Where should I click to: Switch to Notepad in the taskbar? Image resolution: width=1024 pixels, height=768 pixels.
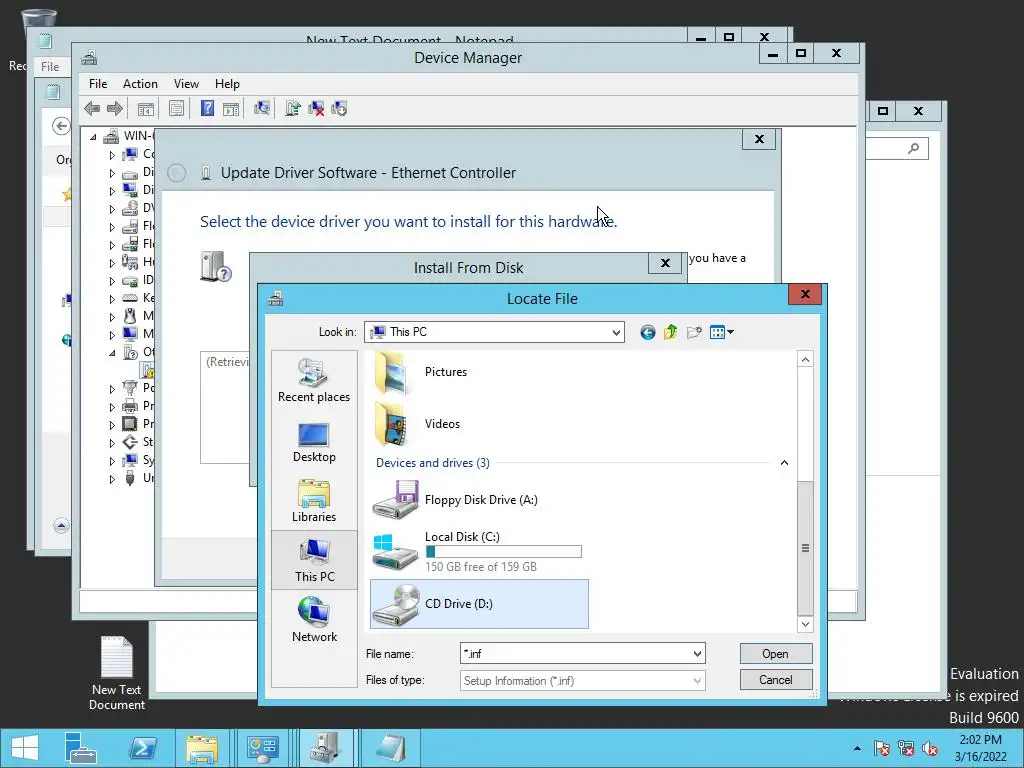pyautogui.click(x=391, y=748)
